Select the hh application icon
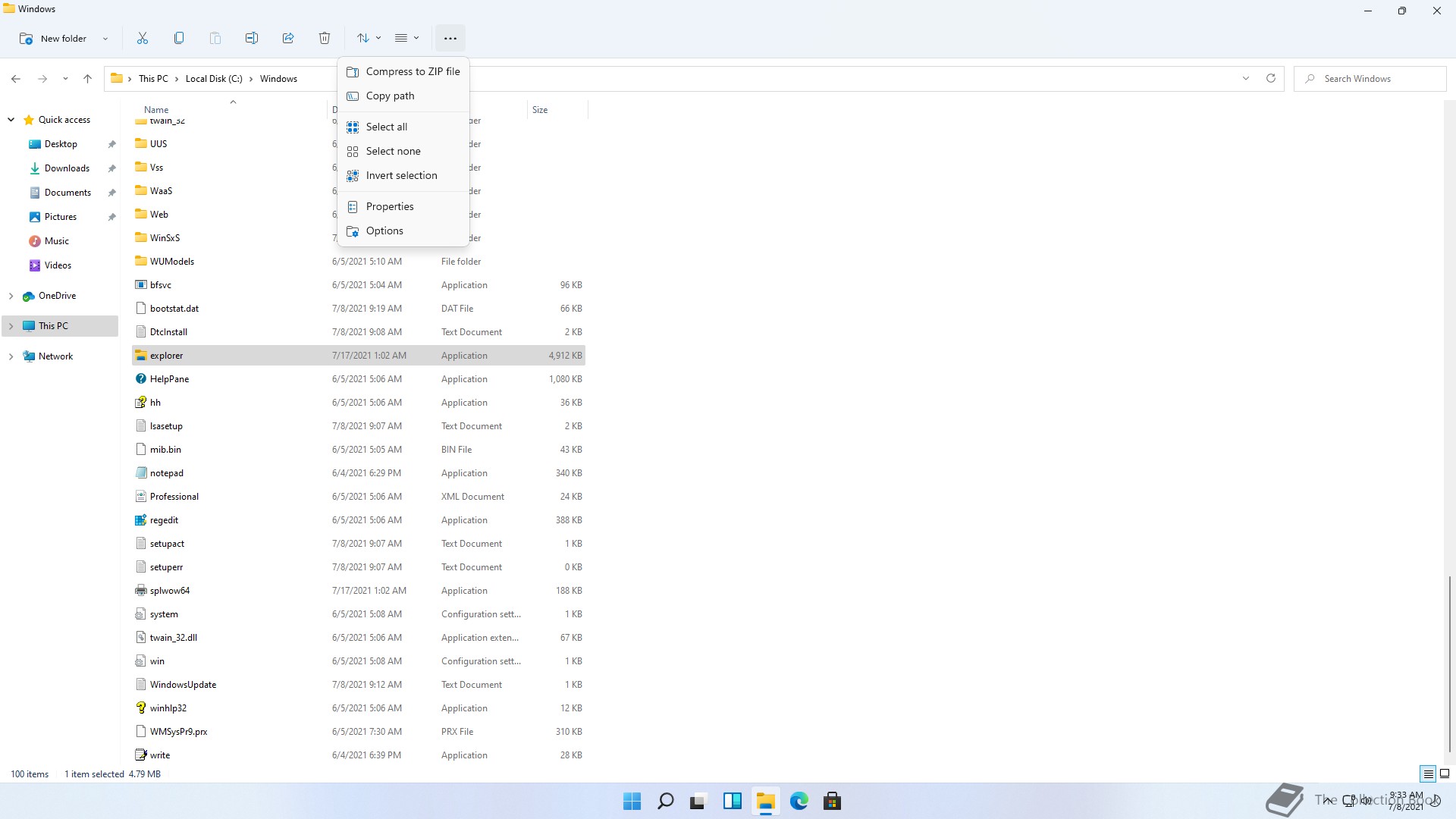The image size is (1456, 819). [141, 403]
